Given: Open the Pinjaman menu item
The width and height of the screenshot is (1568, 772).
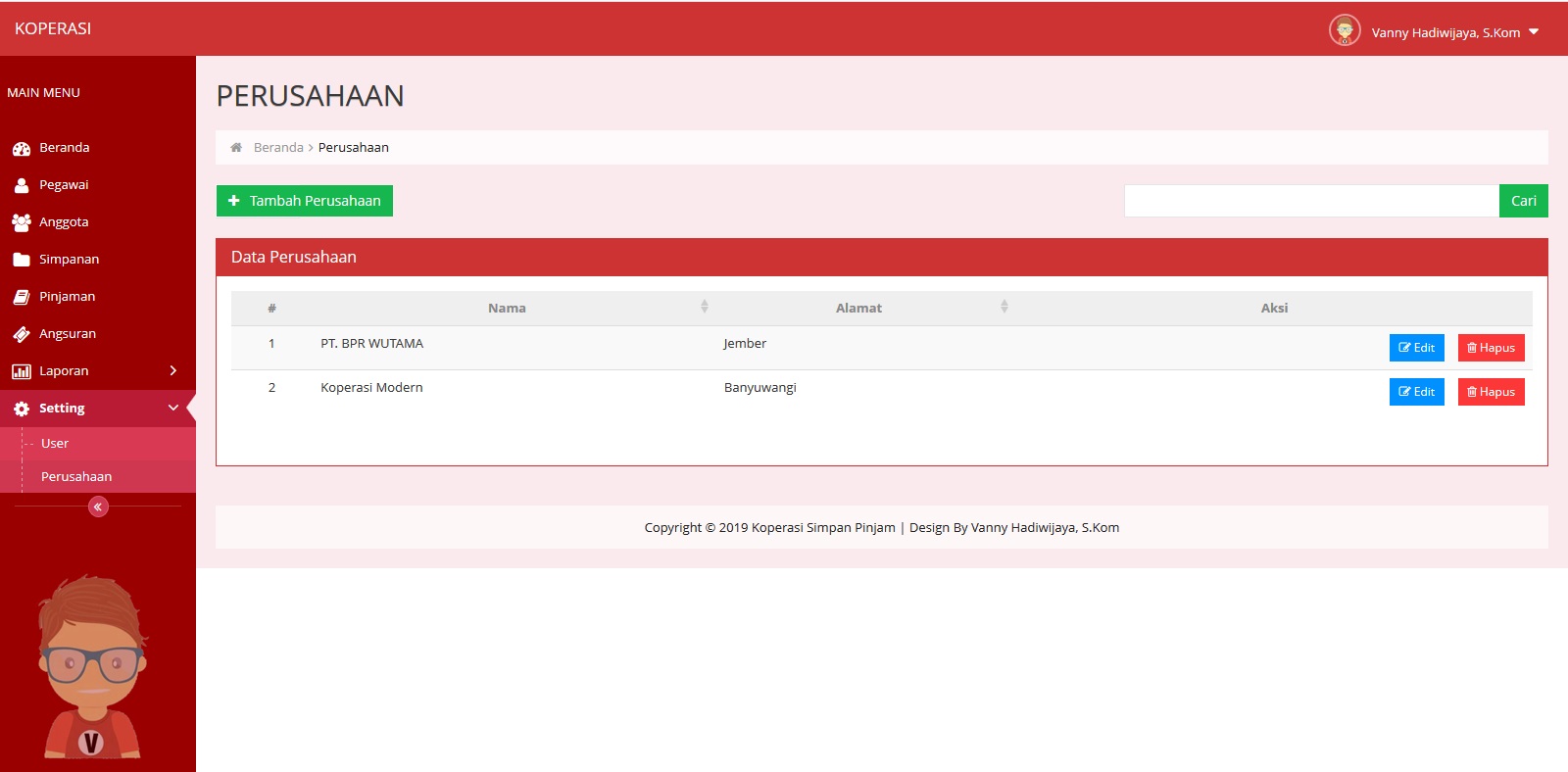Looking at the screenshot, I should (x=98, y=296).
